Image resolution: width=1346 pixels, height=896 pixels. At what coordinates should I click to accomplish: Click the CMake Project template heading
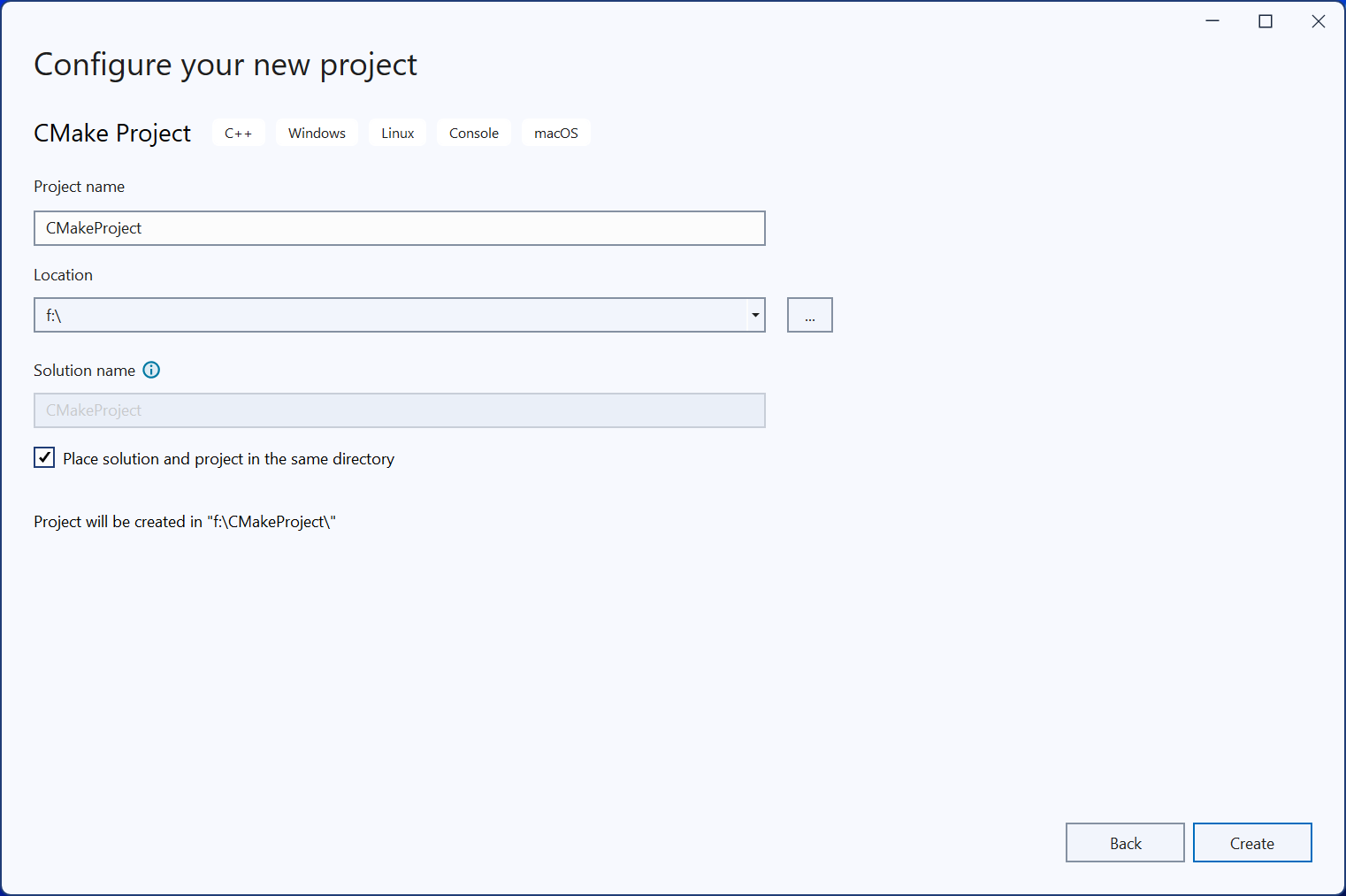click(x=112, y=134)
